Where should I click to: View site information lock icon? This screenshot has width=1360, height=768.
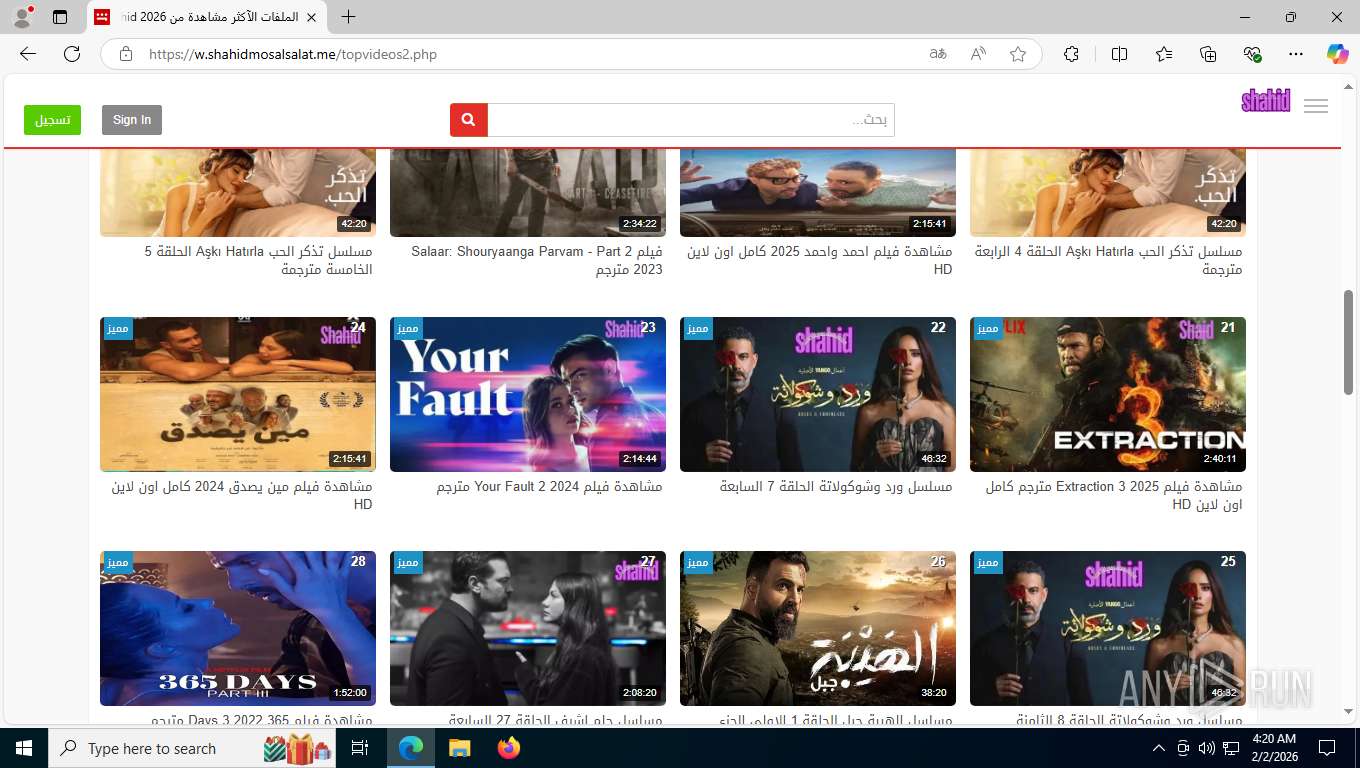126,54
